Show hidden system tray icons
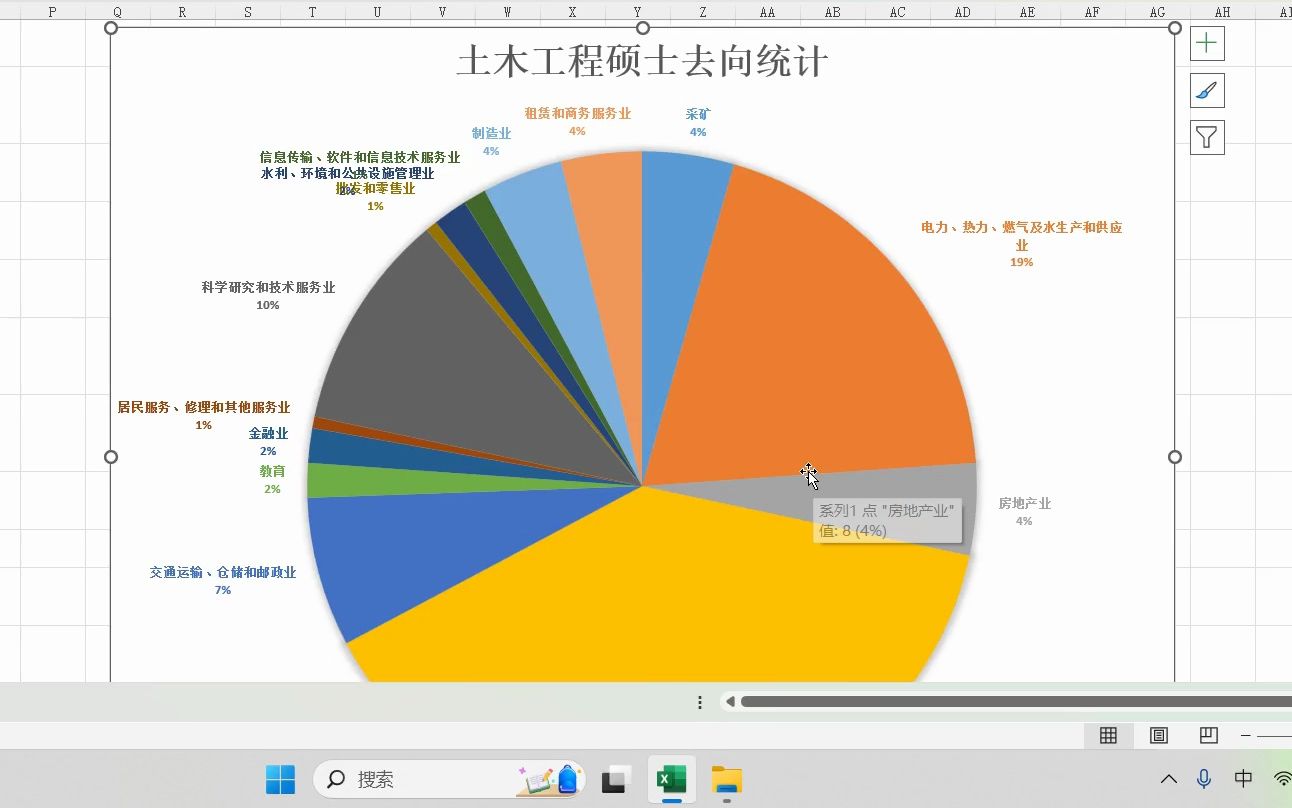This screenshot has height=808, width=1292. click(x=1168, y=779)
